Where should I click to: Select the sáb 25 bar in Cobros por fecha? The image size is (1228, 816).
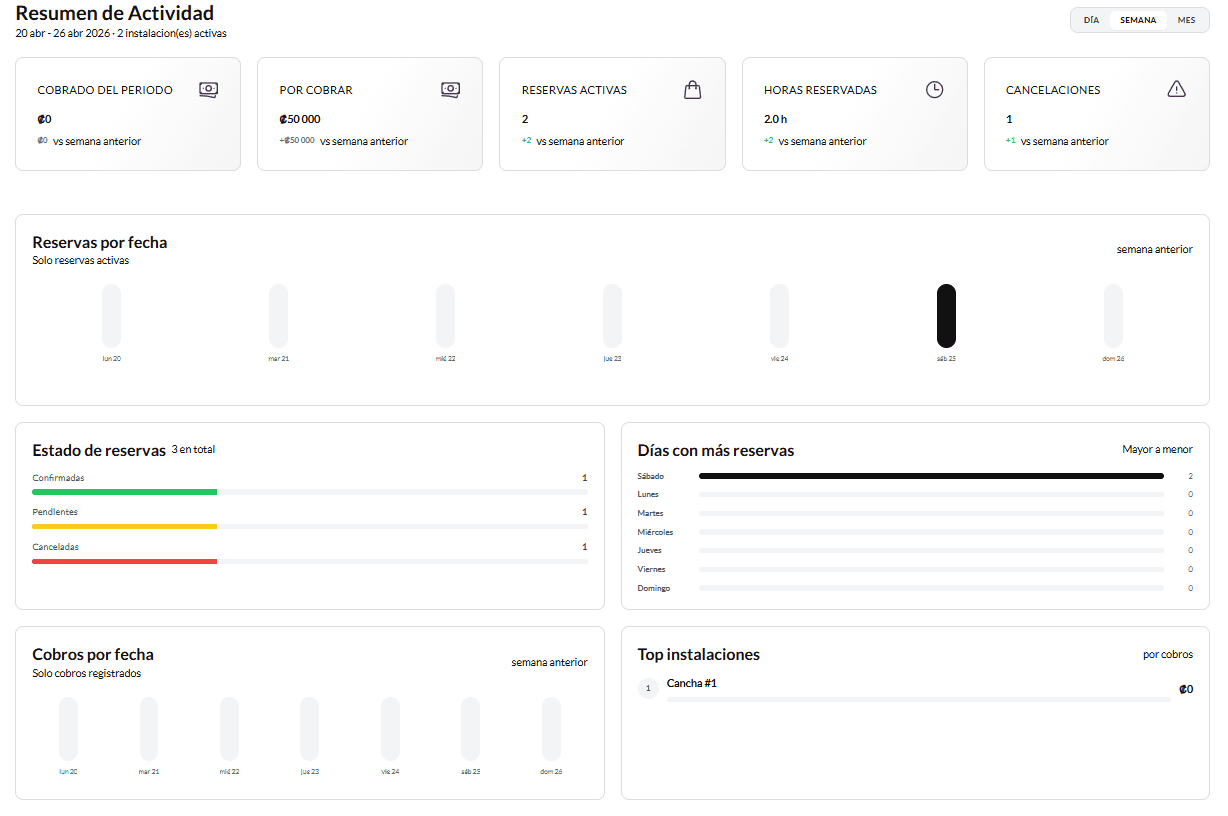coord(471,729)
